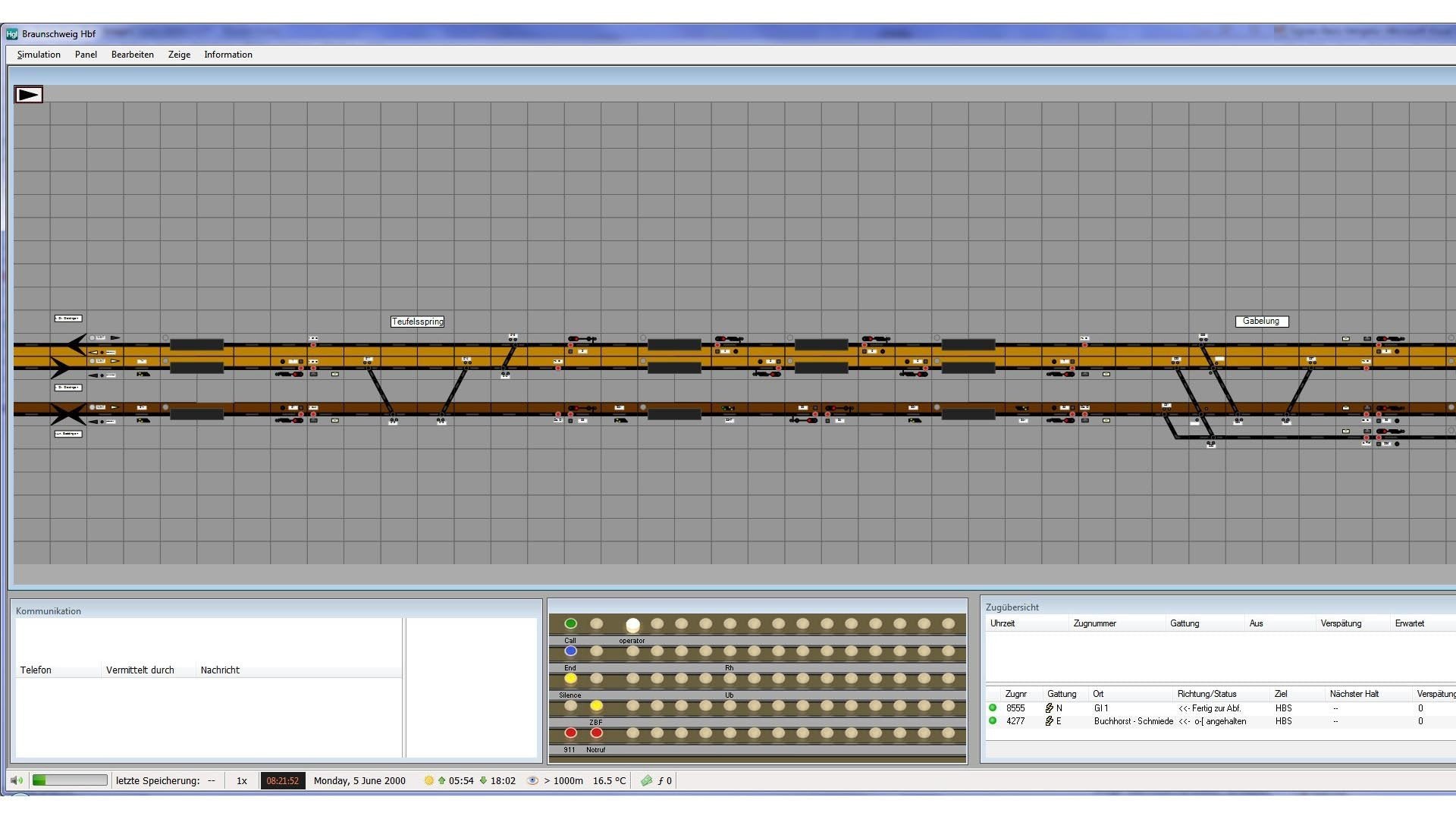
Task: Open the Panel menu
Action: (86, 55)
